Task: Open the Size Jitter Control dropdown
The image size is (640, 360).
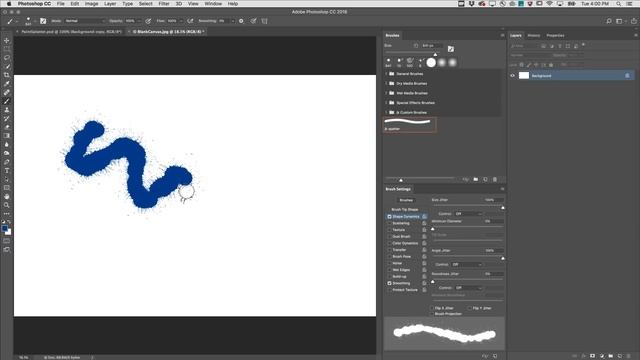Action: click(469, 213)
